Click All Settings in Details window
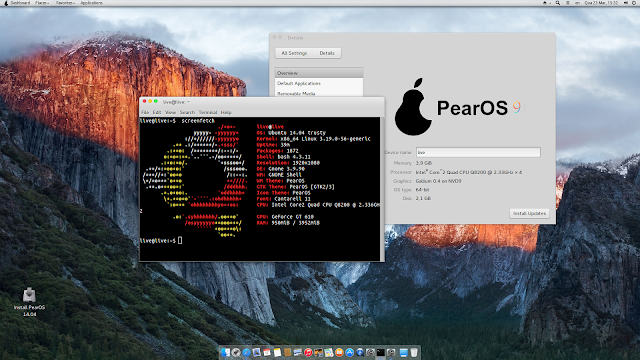Screen dimensions: 640x360 click(294, 53)
